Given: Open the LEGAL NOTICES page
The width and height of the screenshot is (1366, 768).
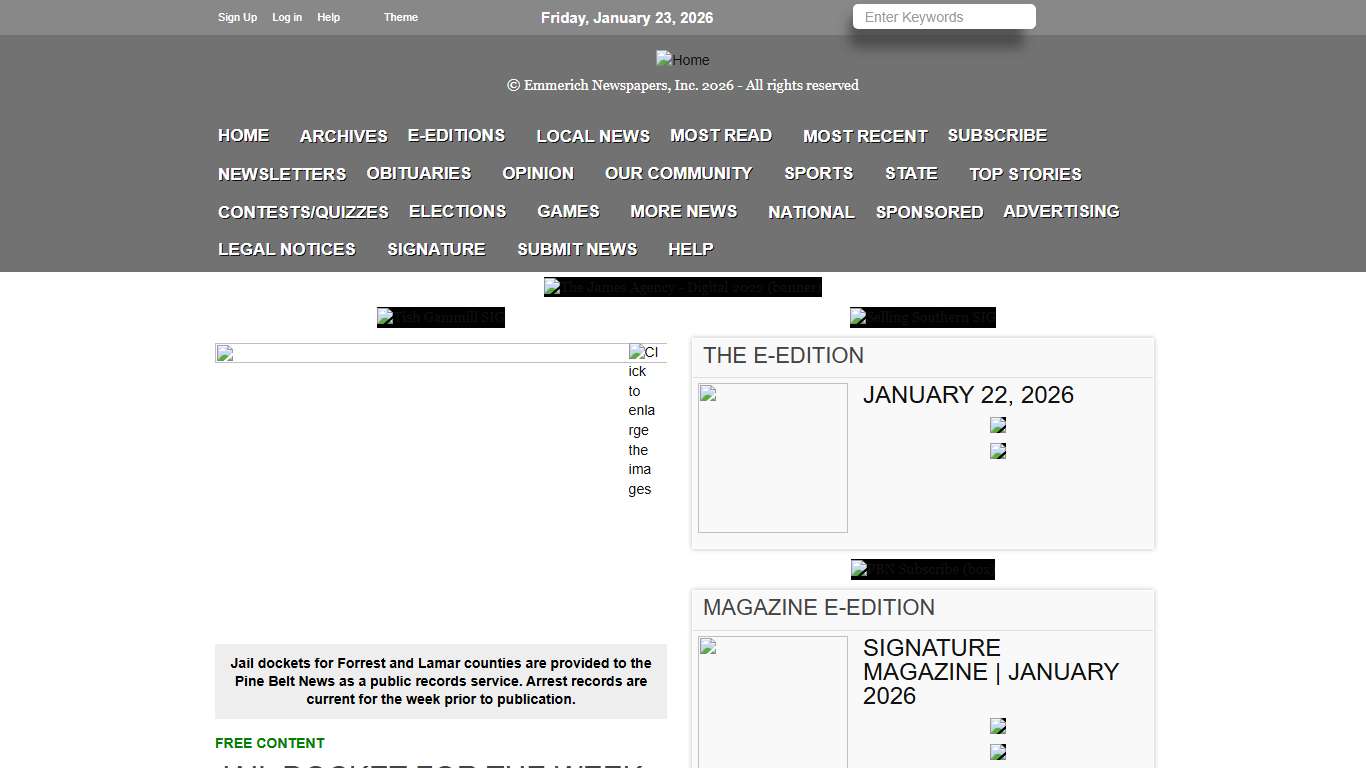Looking at the screenshot, I should 286,249.
